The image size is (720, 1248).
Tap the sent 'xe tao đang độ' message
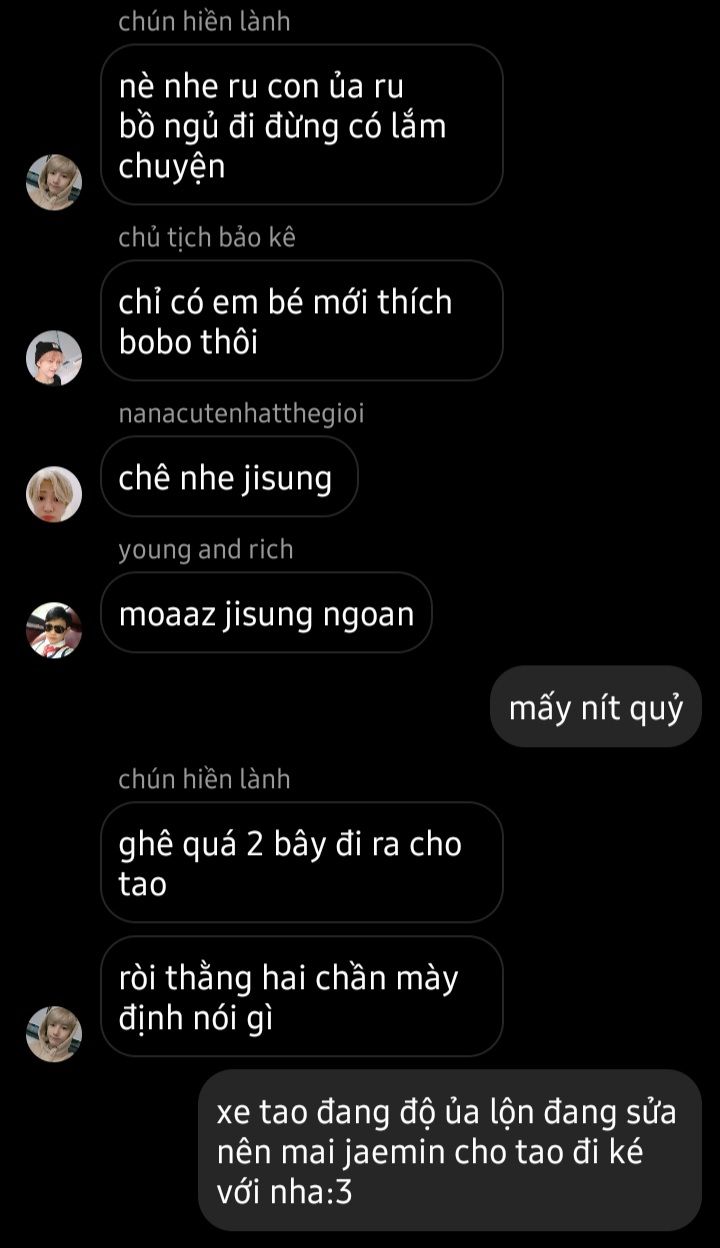pyautogui.click(x=450, y=1150)
